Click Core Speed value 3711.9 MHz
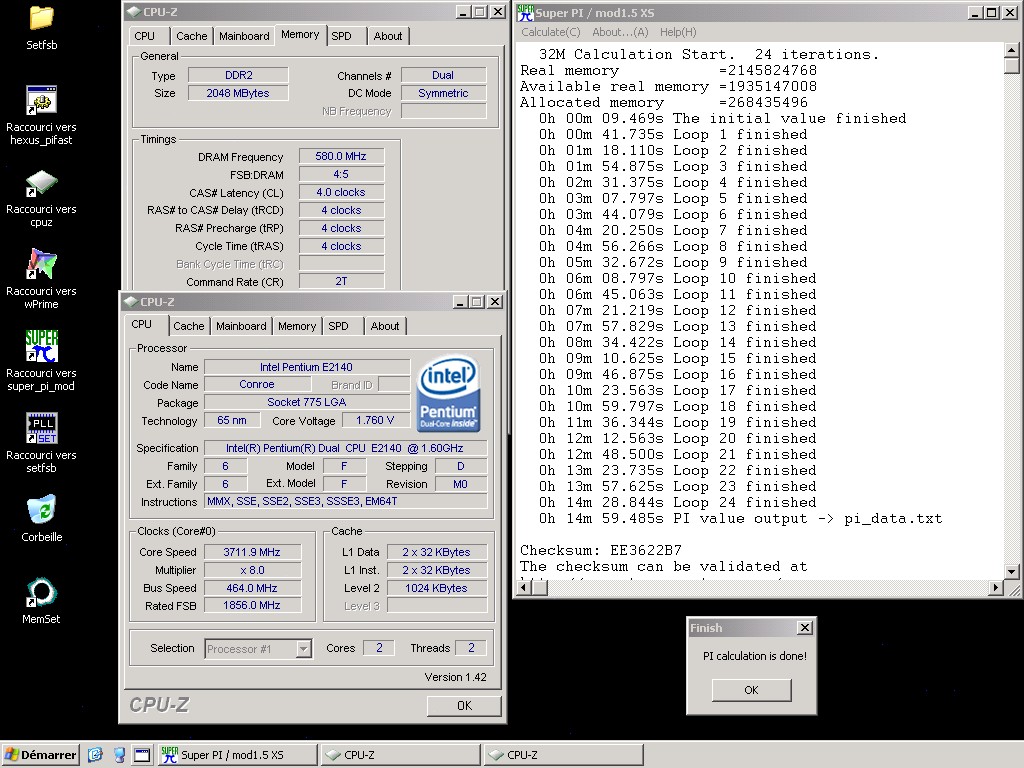The image size is (1024, 768). click(252, 552)
